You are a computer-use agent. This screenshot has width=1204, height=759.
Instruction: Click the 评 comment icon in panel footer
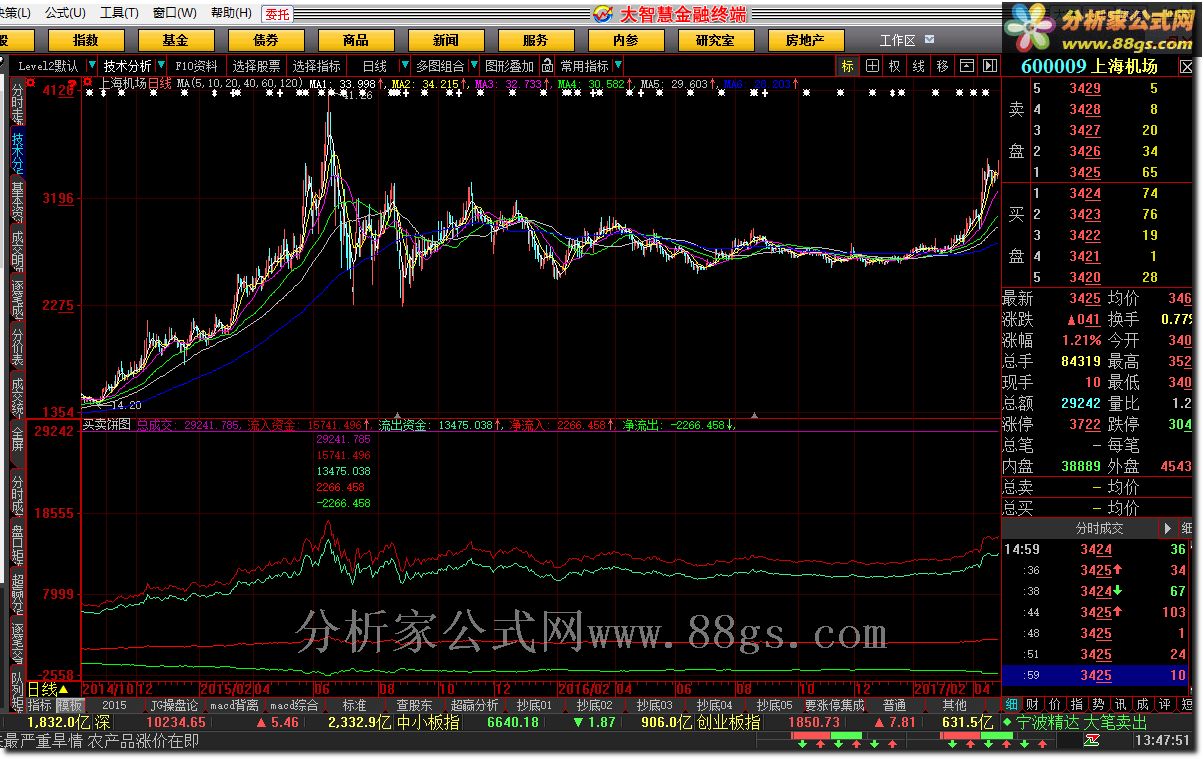click(x=1165, y=705)
